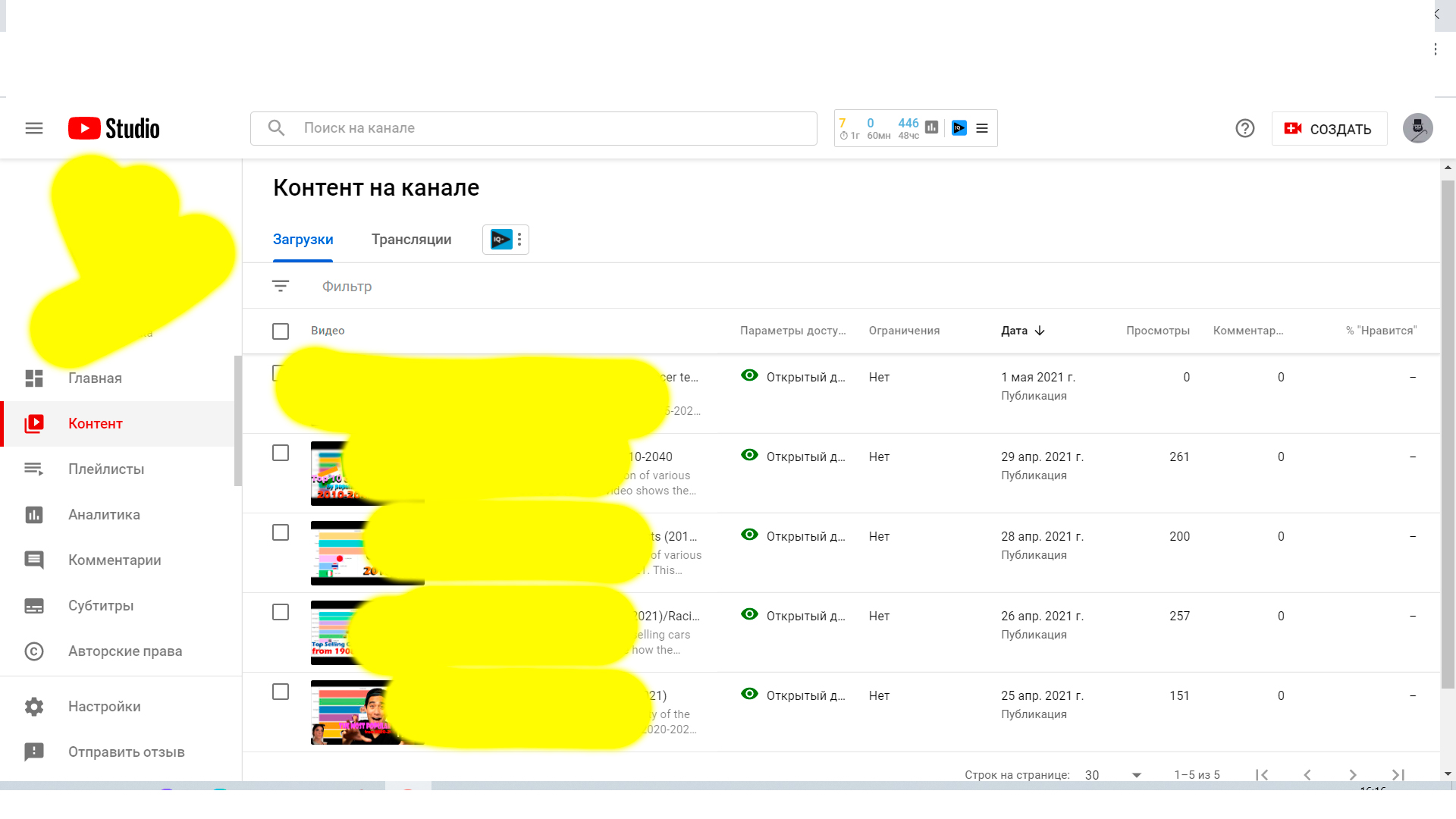The height and width of the screenshot is (819, 1456).
Task: Expand extension three-dot menu beside tabs
Action: click(519, 240)
